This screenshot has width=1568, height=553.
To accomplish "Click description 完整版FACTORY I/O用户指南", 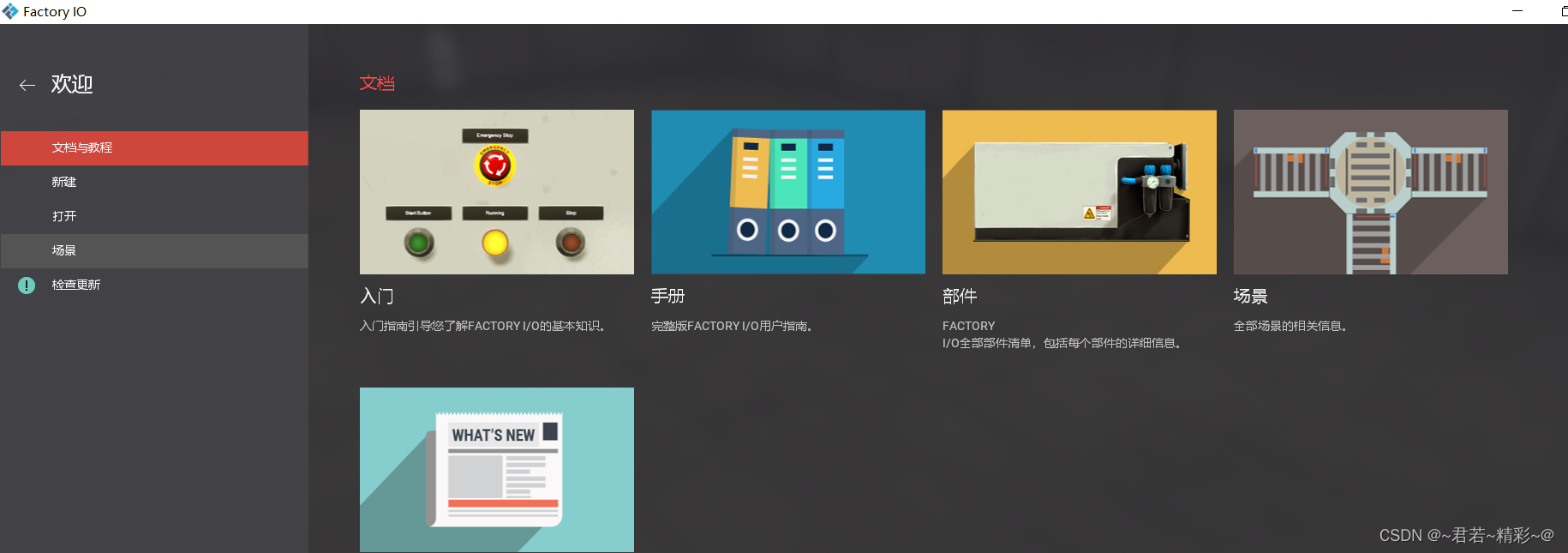I will (x=733, y=327).
